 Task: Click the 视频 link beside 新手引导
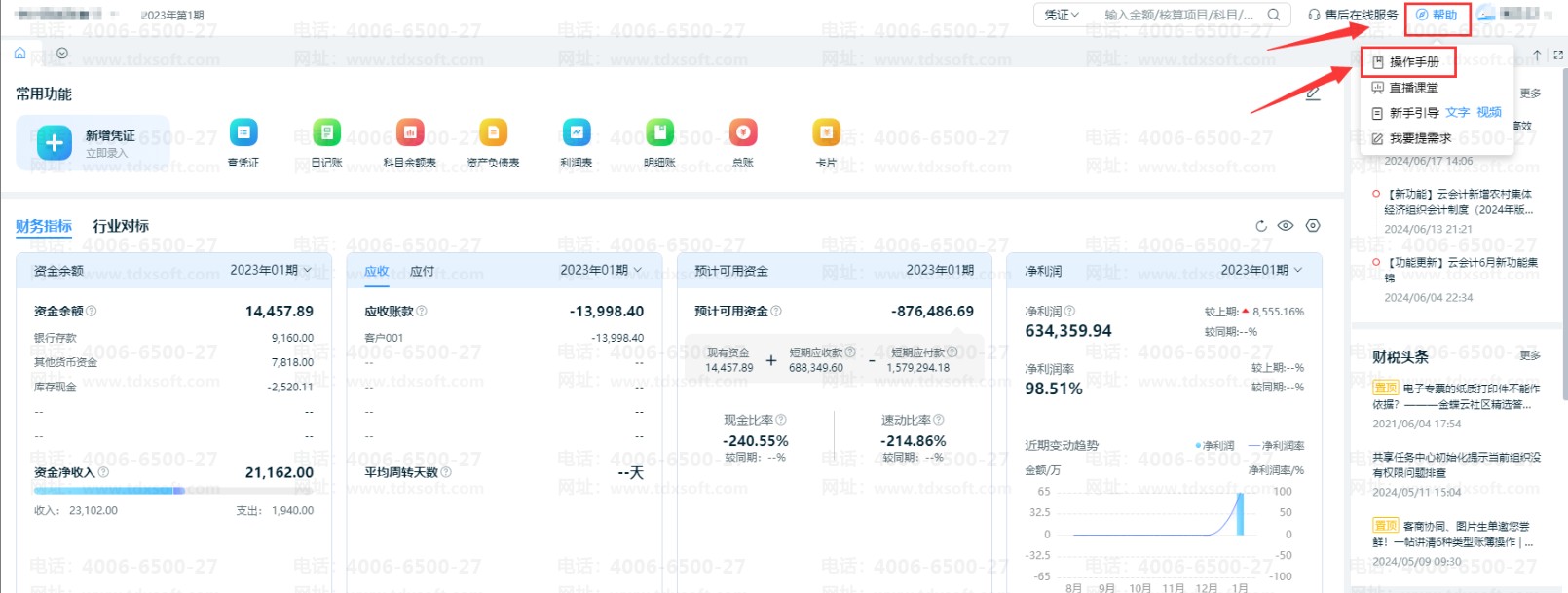pos(1489,113)
